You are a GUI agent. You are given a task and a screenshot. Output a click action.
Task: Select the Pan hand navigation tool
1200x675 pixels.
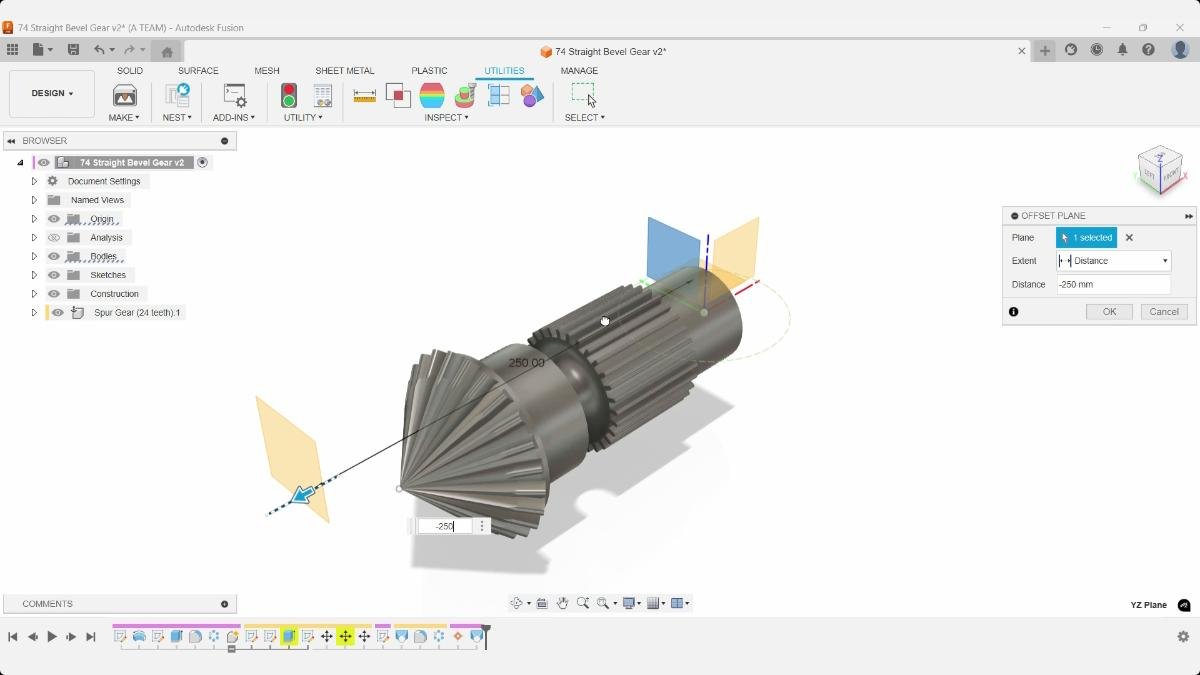[x=562, y=603]
